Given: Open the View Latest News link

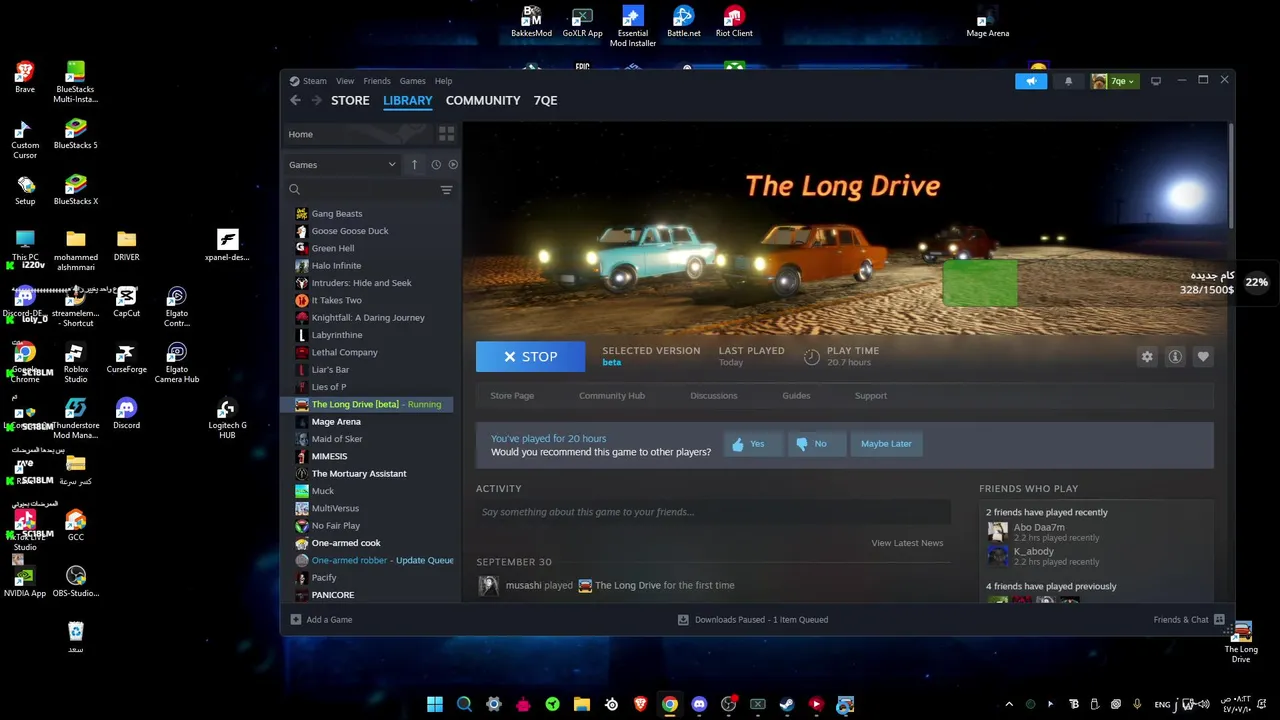Looking at the screenshot, I should pos(907,543).
